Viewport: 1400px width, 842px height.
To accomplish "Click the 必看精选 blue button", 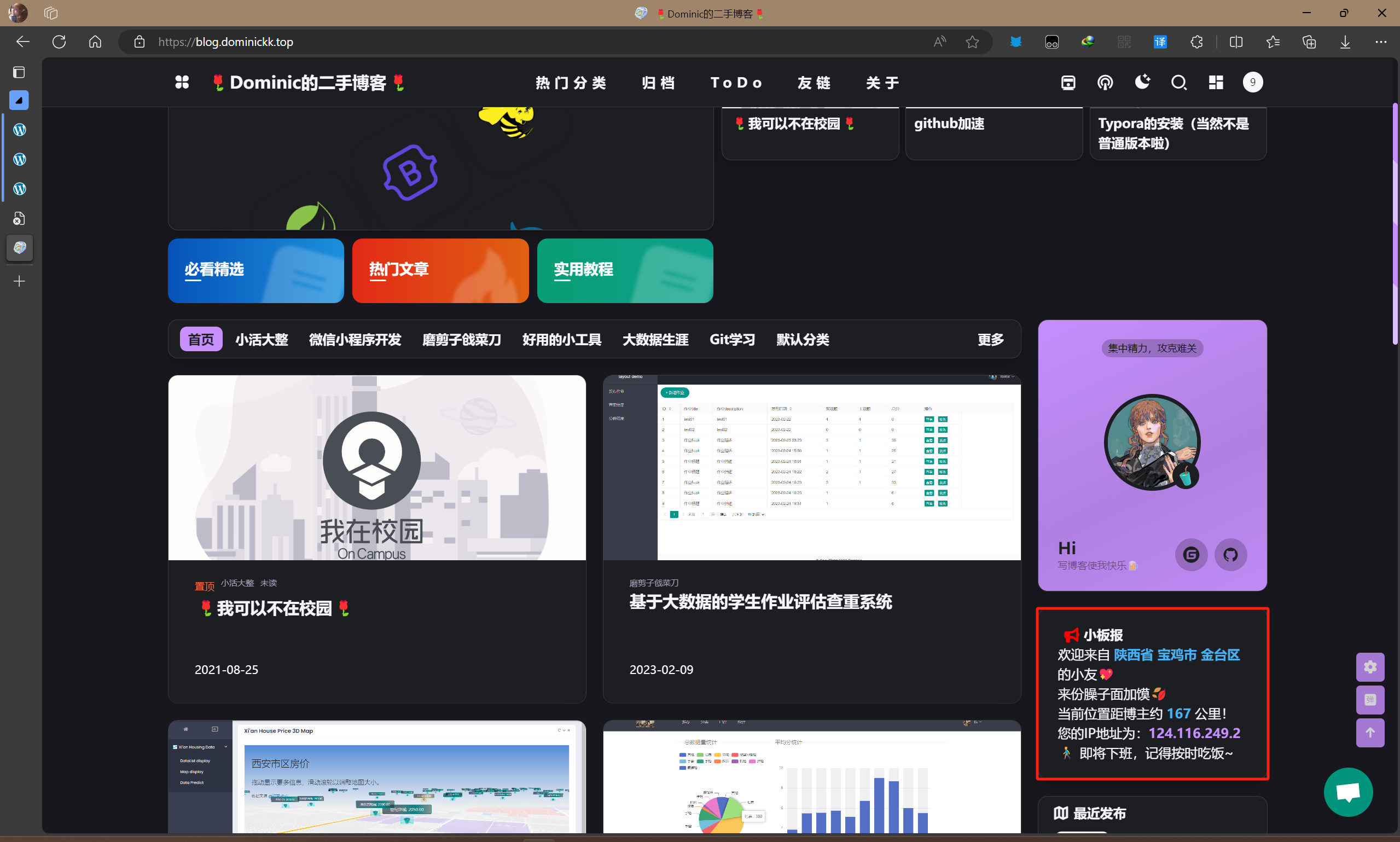I will point(256,270).
